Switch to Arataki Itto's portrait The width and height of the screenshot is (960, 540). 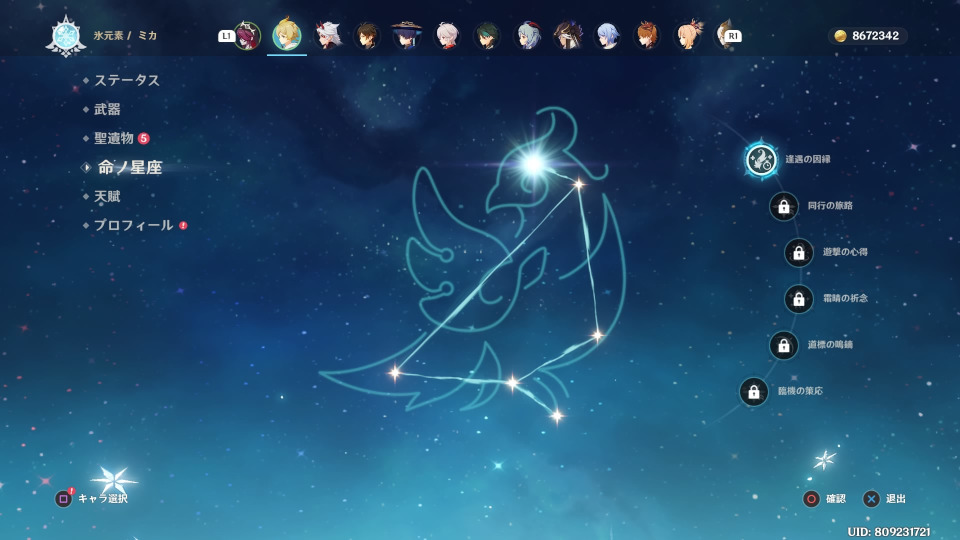(x=328, y=36)
